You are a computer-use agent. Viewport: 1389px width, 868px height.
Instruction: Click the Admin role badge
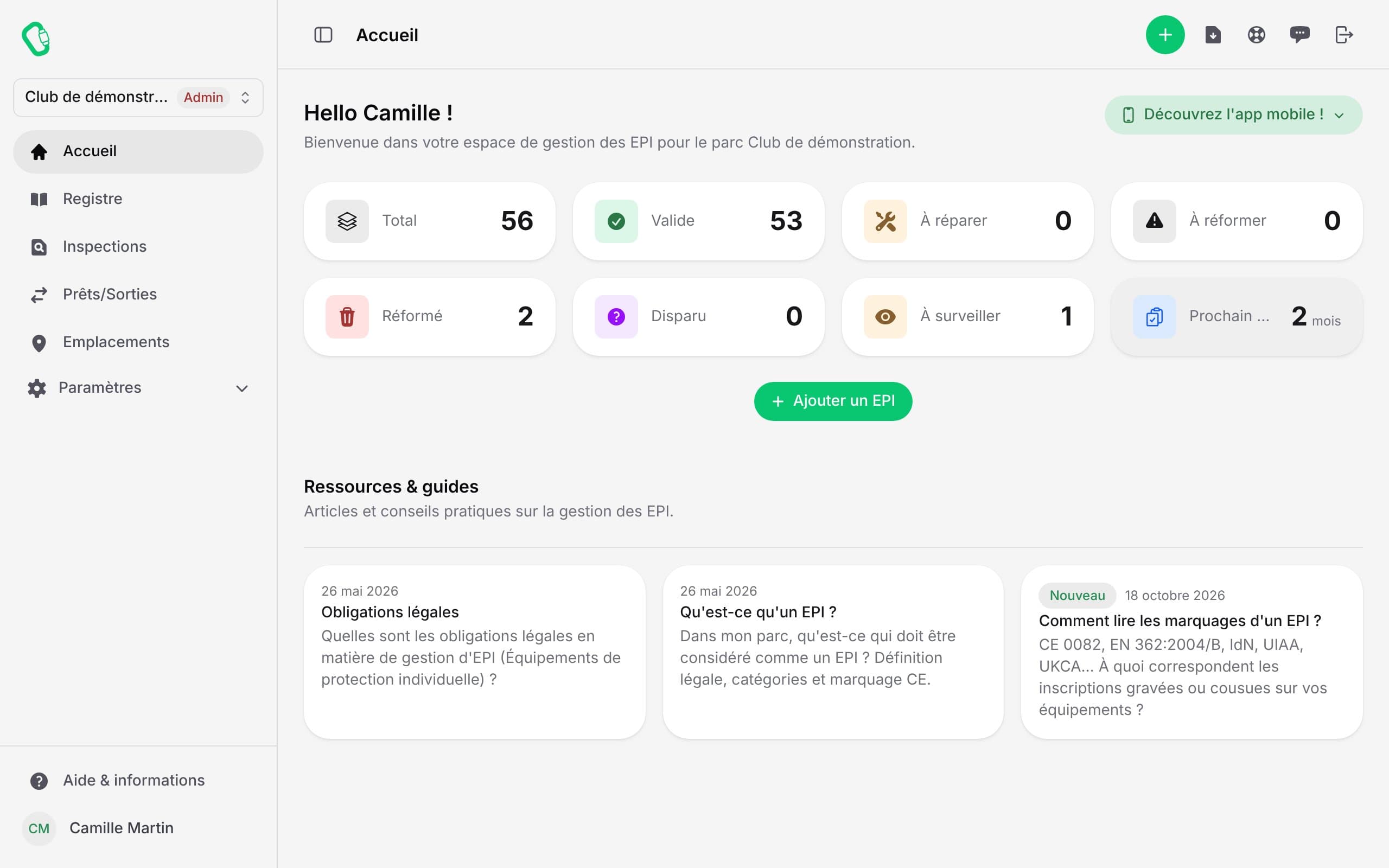[203, 98]
